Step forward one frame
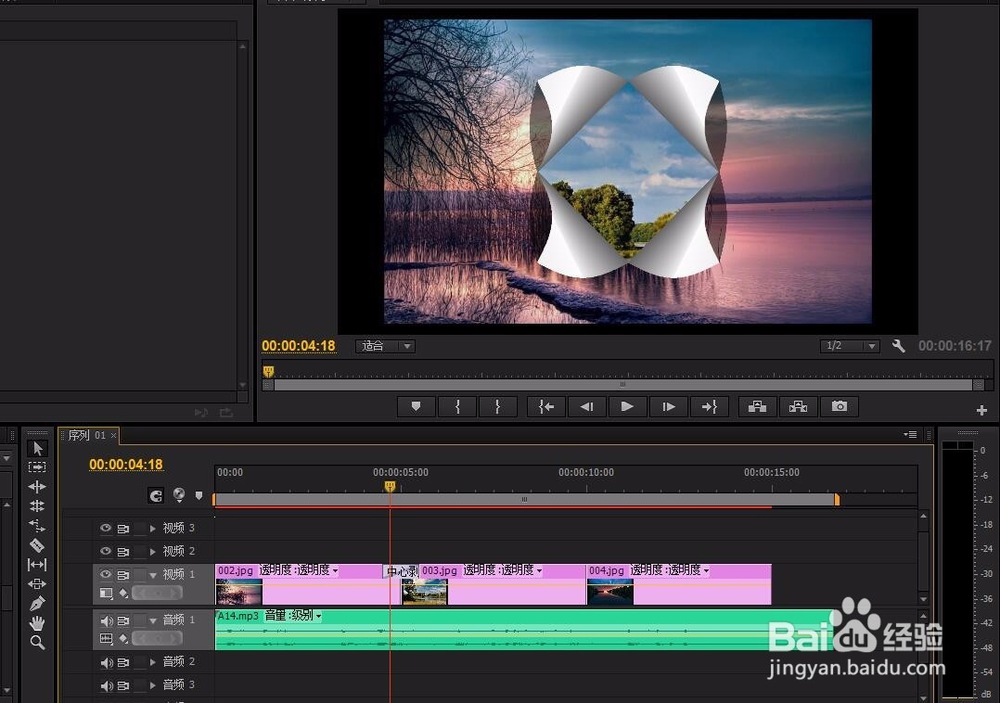 [x=668, y=406]
